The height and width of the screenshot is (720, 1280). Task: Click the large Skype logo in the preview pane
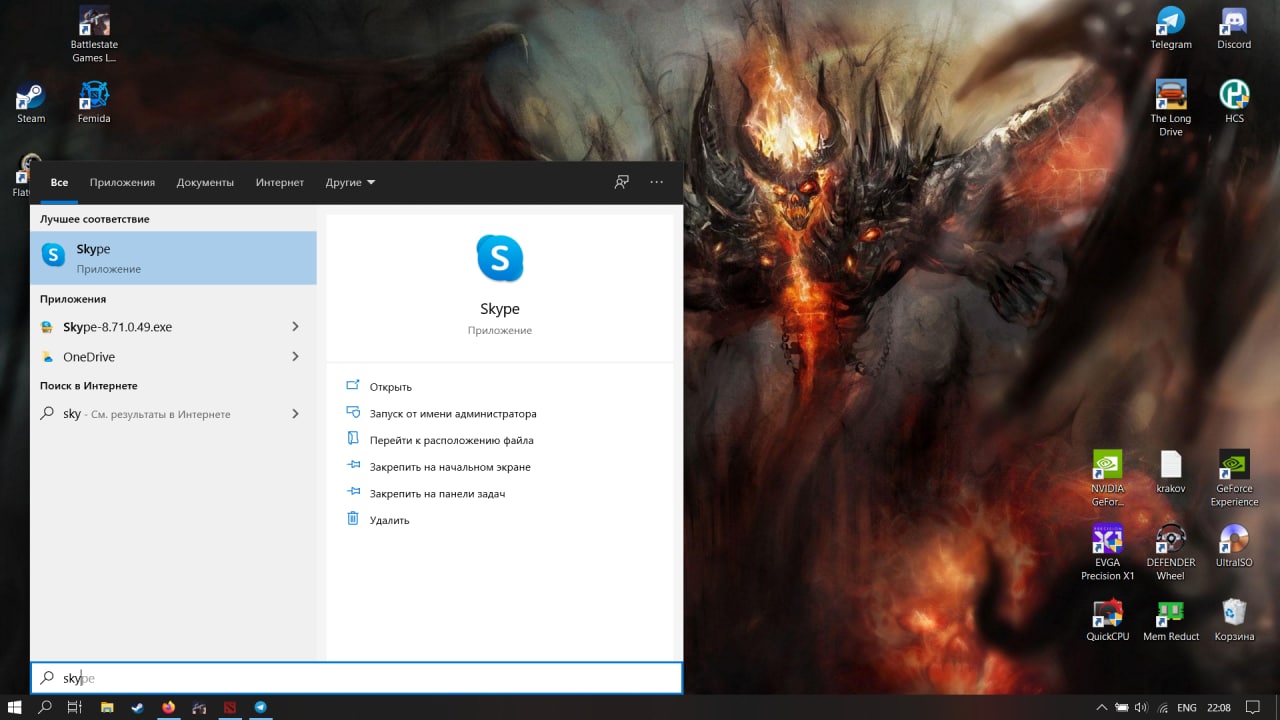(499, 258)
